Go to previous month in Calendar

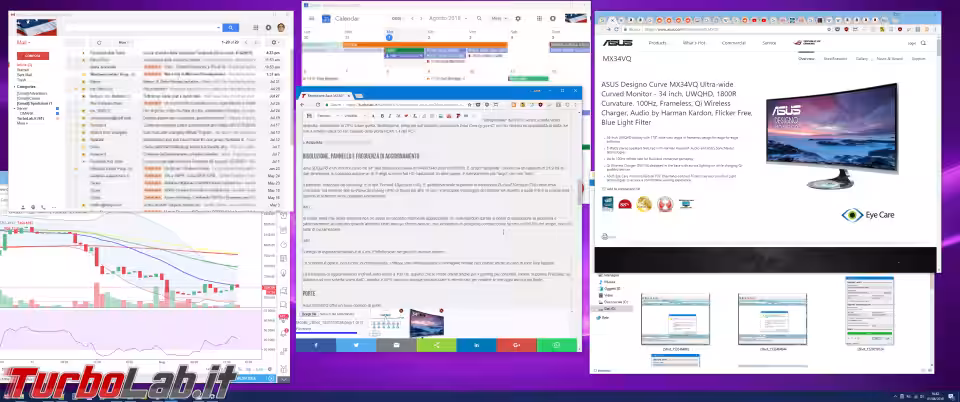coord(413,19)
